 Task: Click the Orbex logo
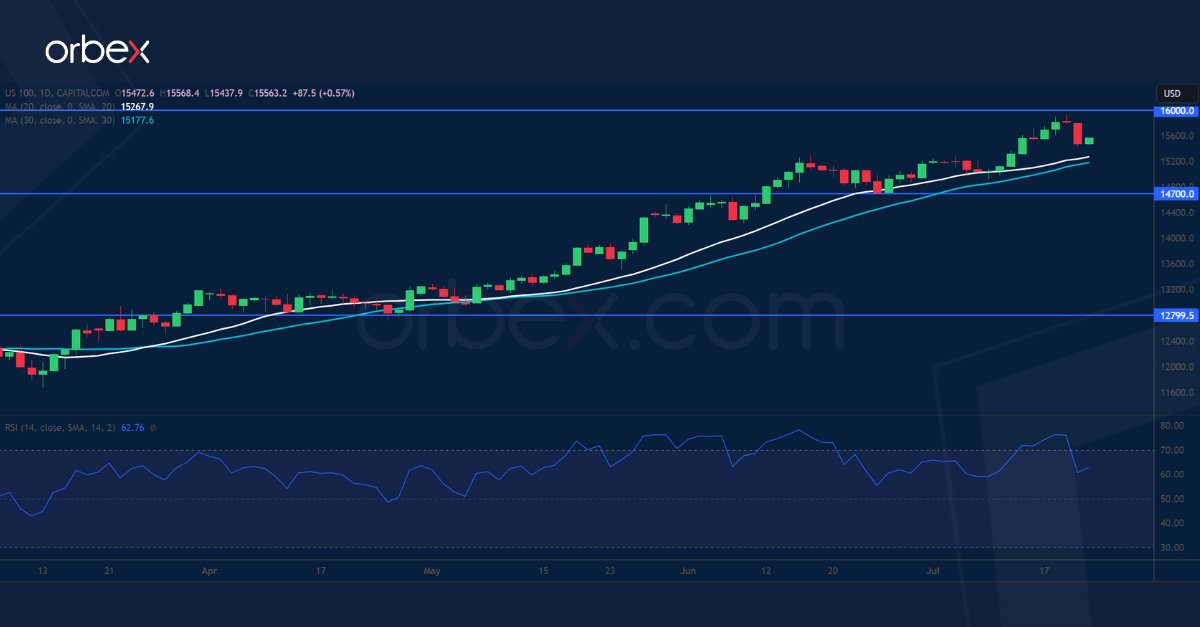[x=96, y=51]
